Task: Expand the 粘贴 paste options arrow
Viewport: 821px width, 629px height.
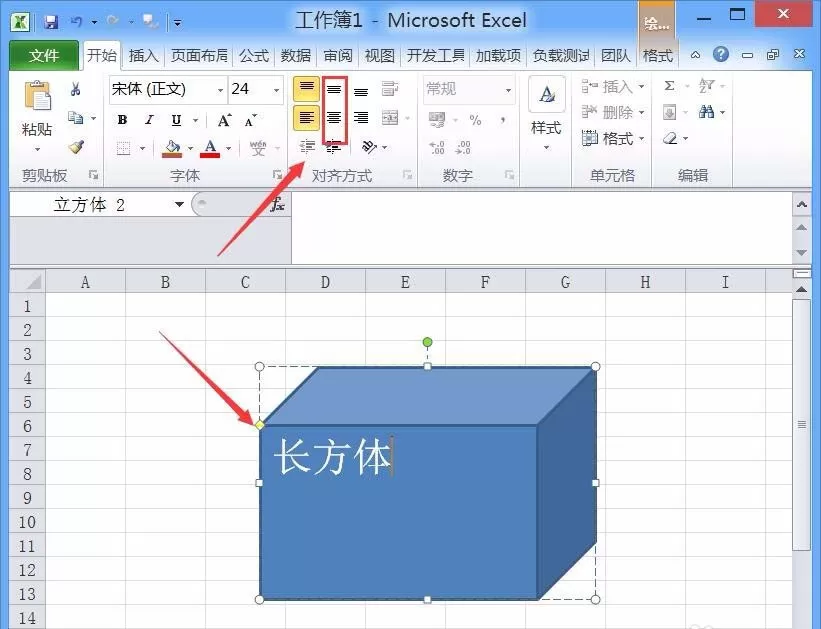Action: 37,149
